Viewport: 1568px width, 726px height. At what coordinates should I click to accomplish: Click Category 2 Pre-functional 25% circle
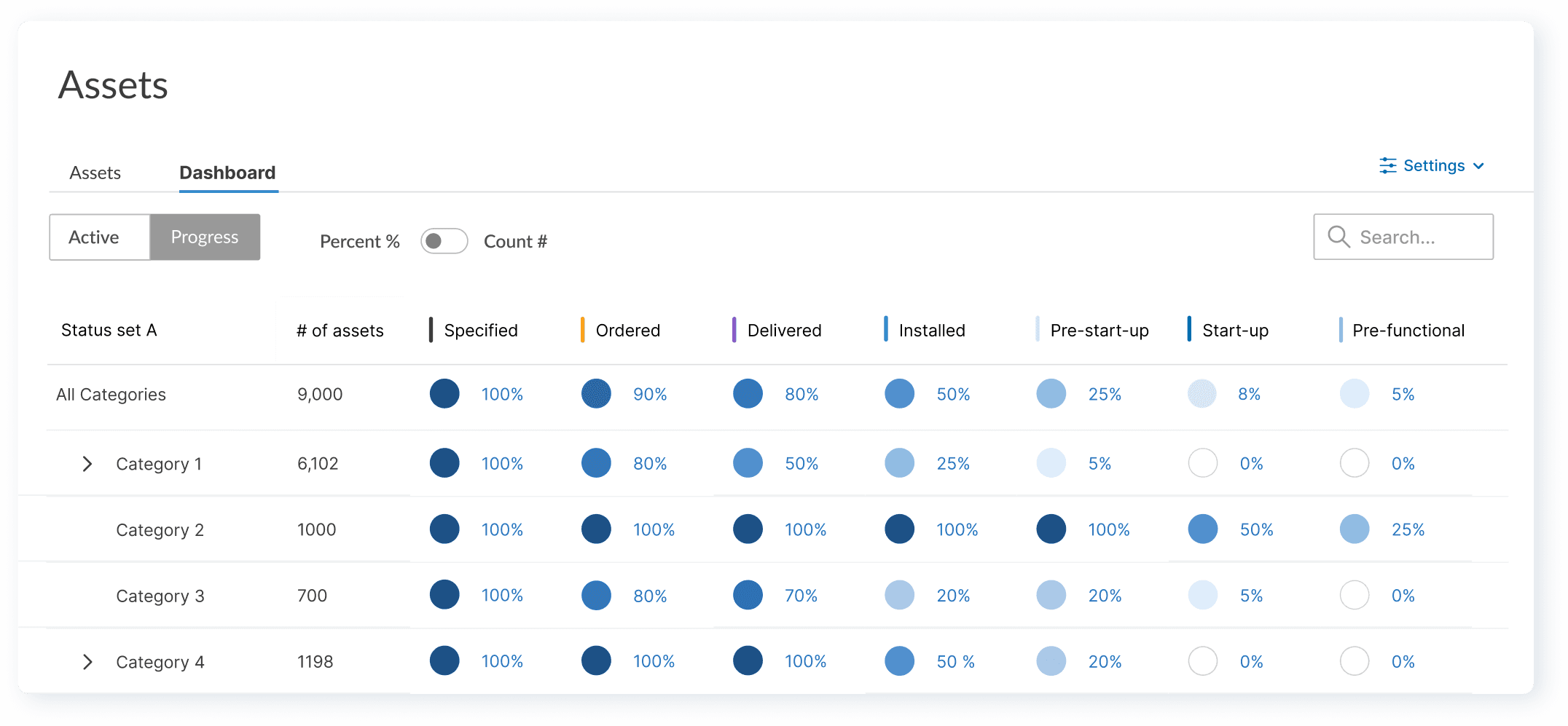pyautogui.click(x=1355, y=529)
